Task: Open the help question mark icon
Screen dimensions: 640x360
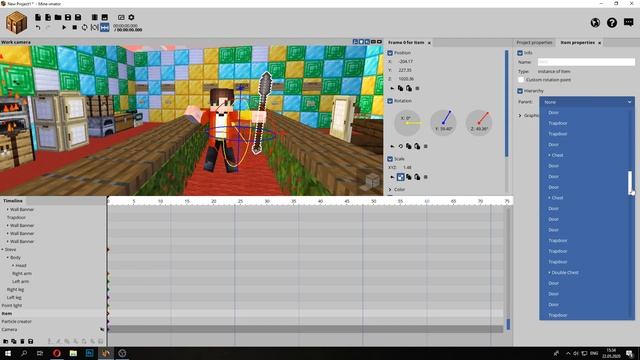Action: point(611,23)
